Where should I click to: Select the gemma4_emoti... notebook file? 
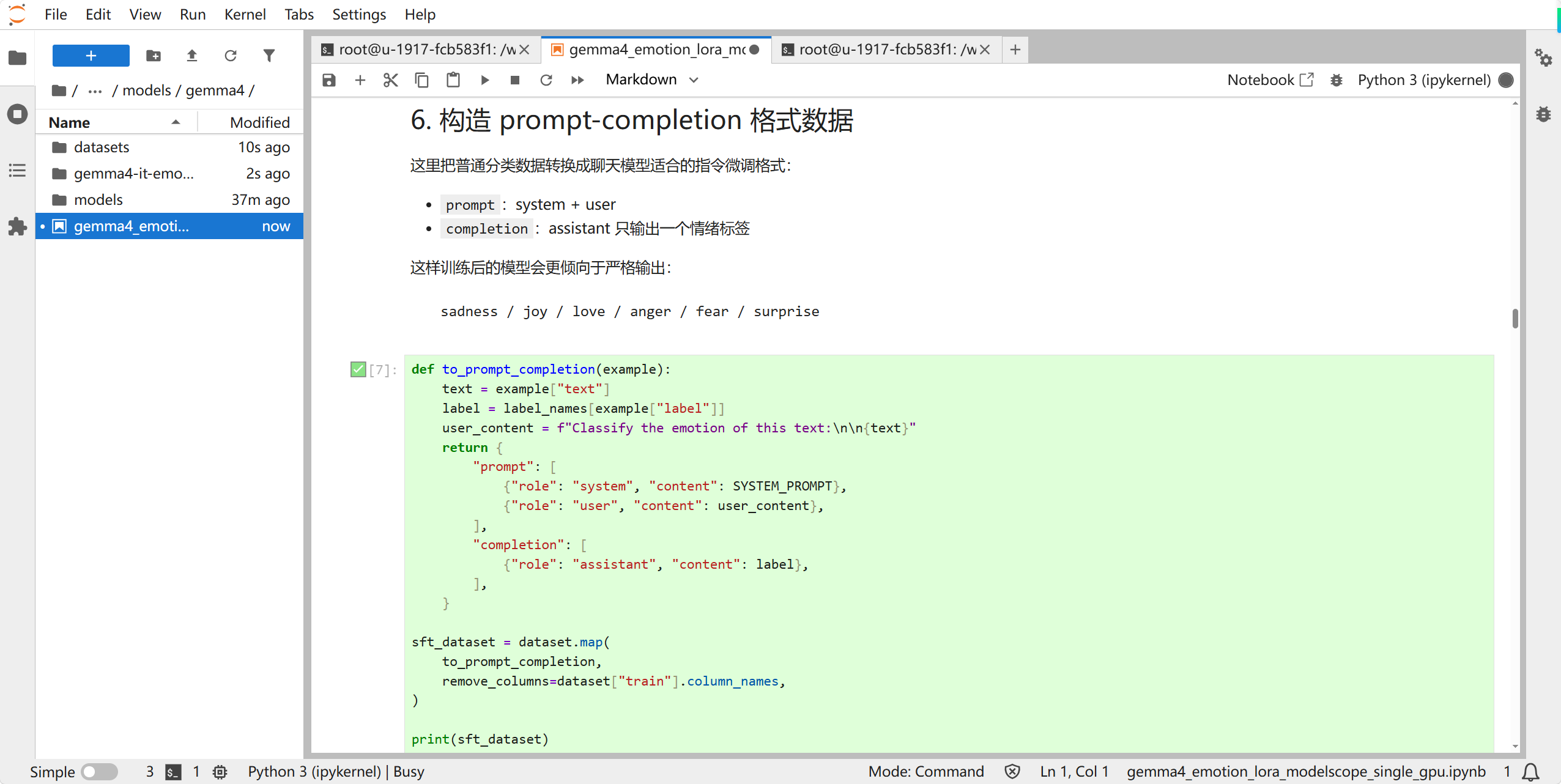169,226
